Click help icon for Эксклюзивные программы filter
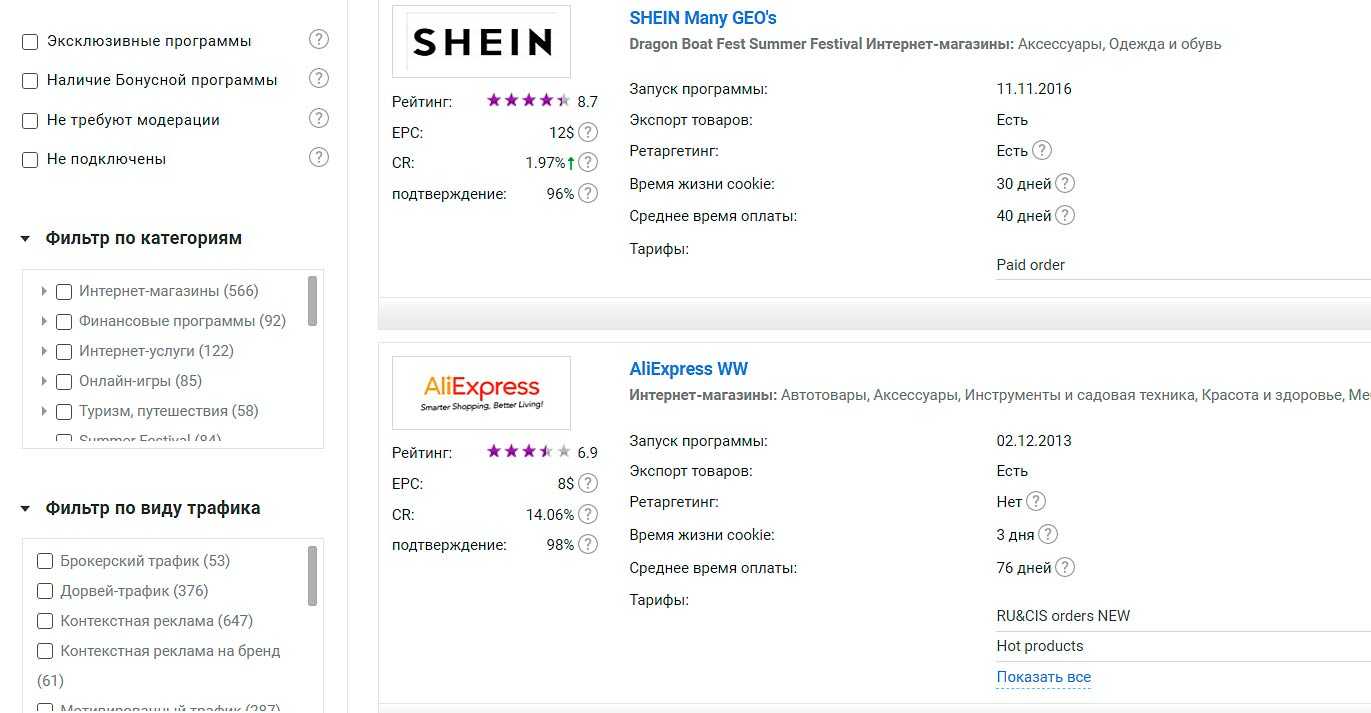The width and height of the screenshot is (1371, 713). [x=319, y=40]
